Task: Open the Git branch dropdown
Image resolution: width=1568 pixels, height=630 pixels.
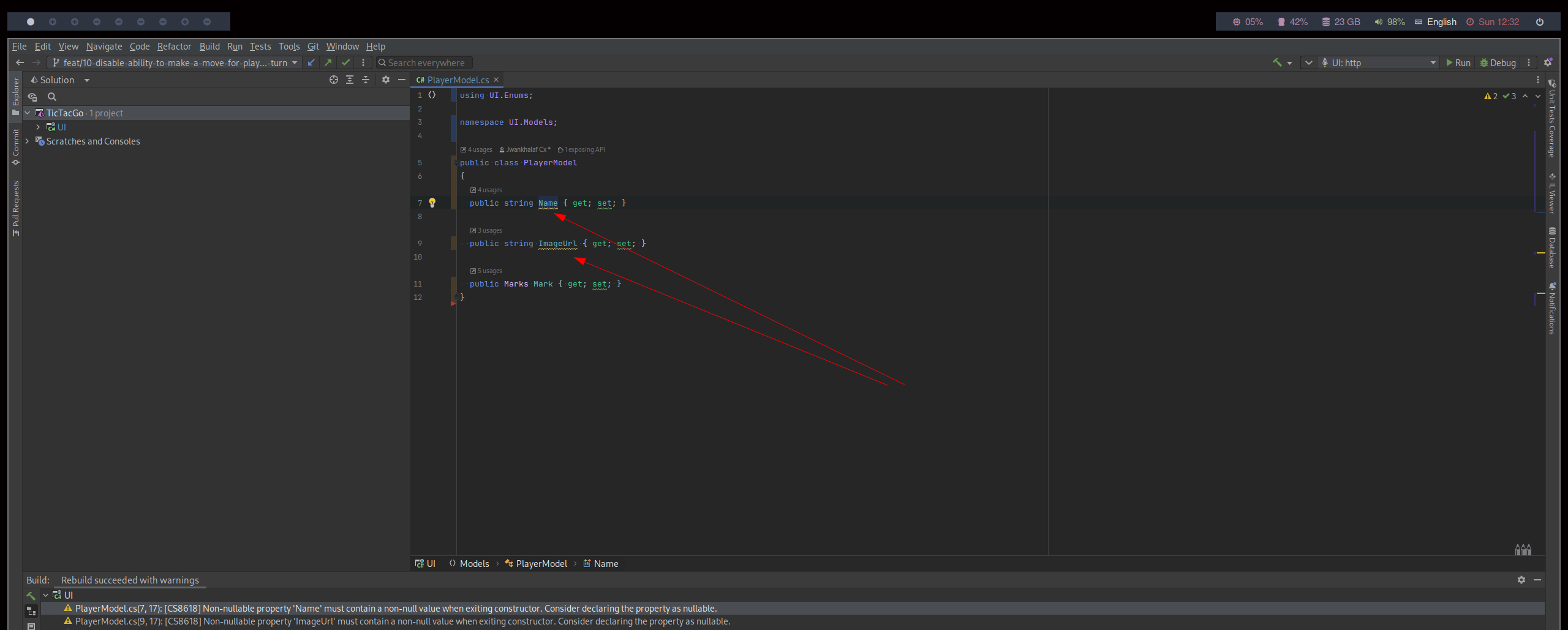Action: click(175, 62)
